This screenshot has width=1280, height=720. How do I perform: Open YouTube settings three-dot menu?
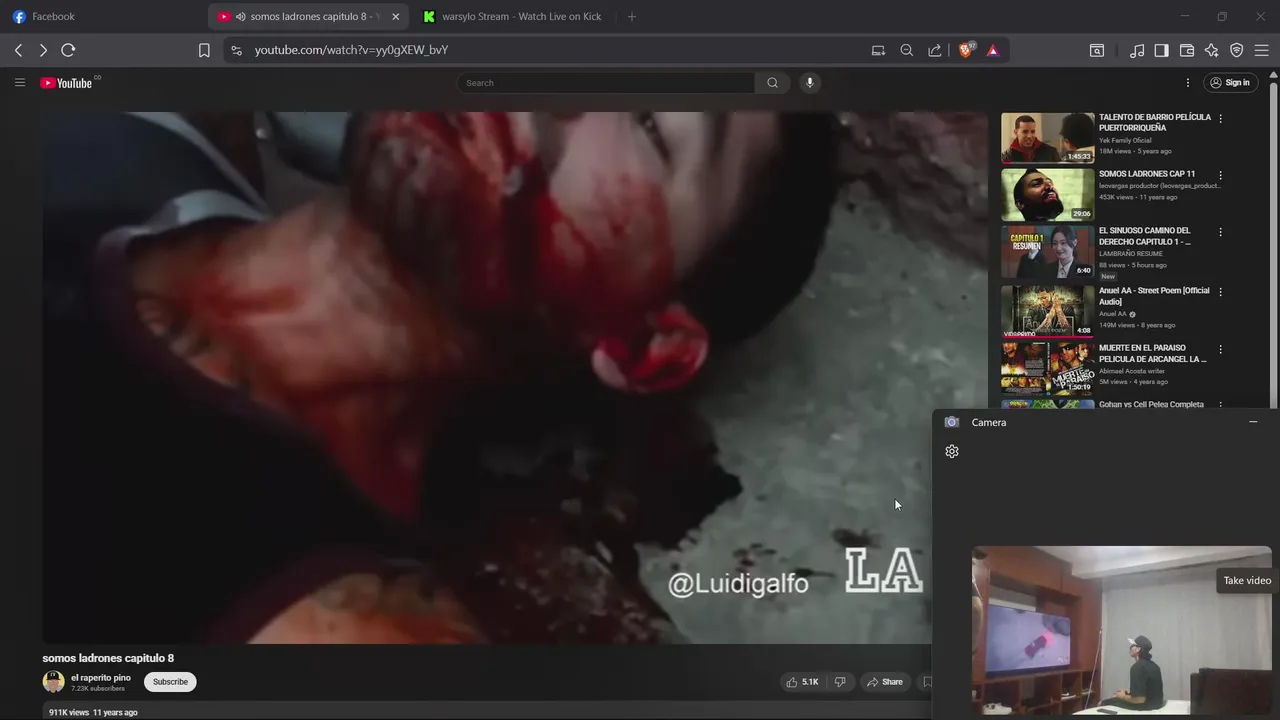point(1188,83)
